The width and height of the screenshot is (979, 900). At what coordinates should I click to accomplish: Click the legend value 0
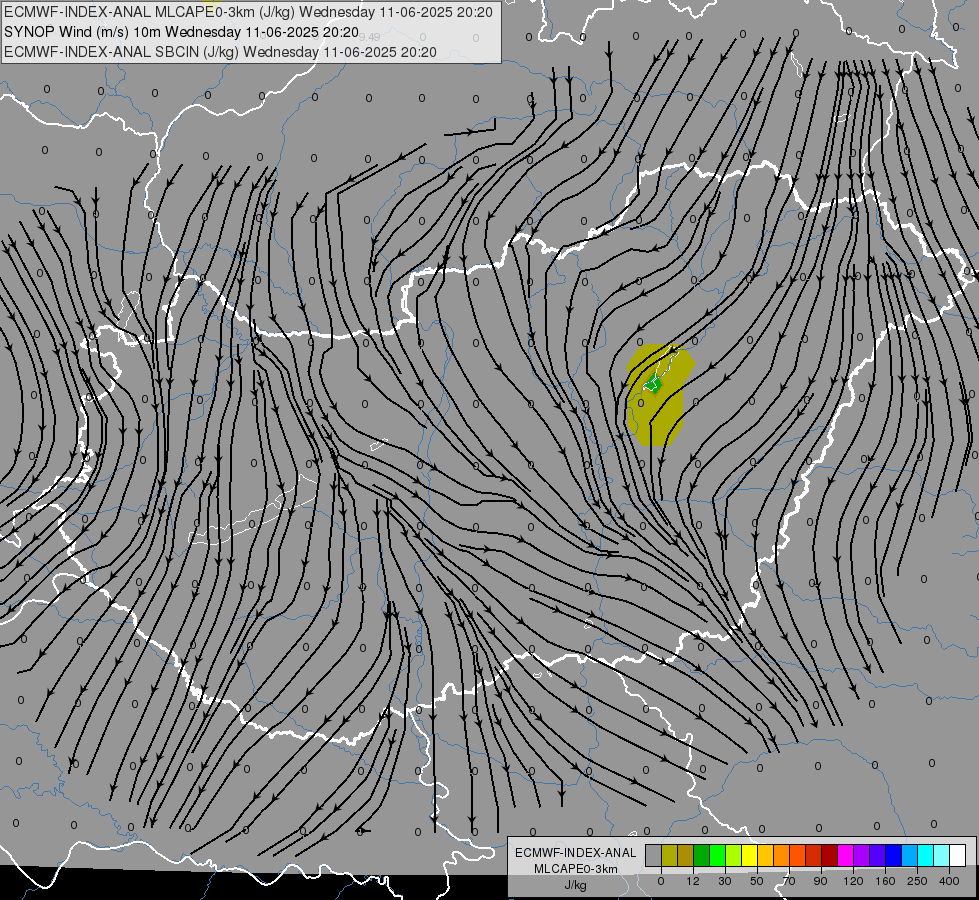pos(661,881)
